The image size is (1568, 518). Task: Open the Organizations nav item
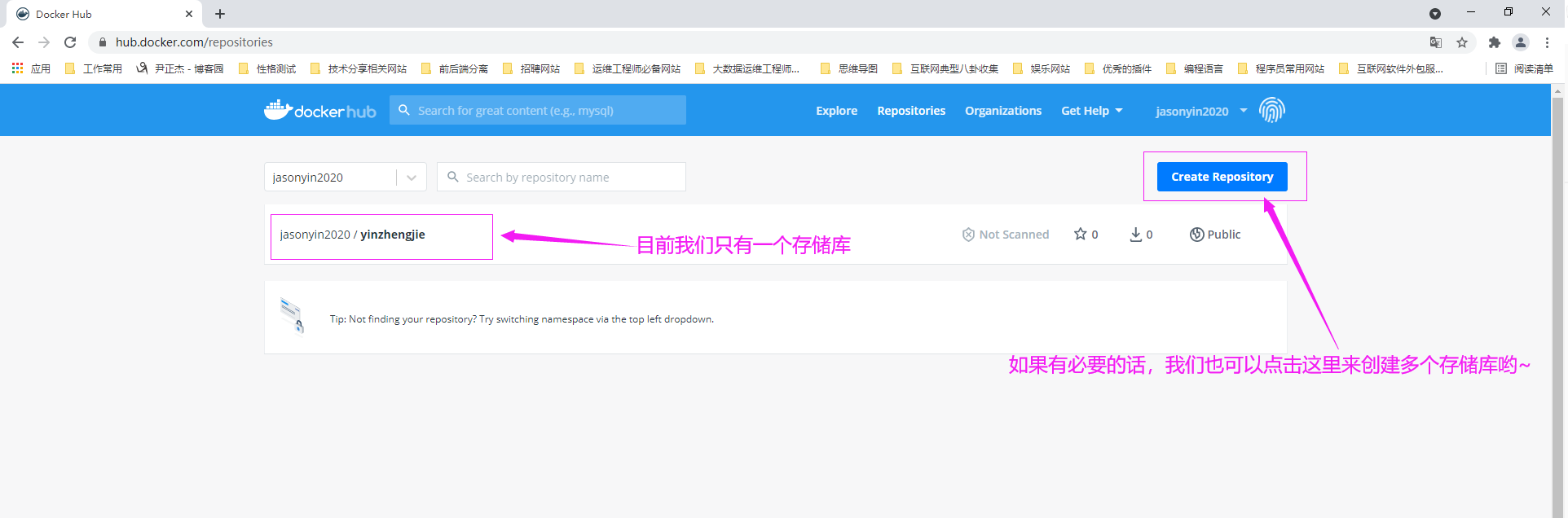click(x=1002, y=111)
